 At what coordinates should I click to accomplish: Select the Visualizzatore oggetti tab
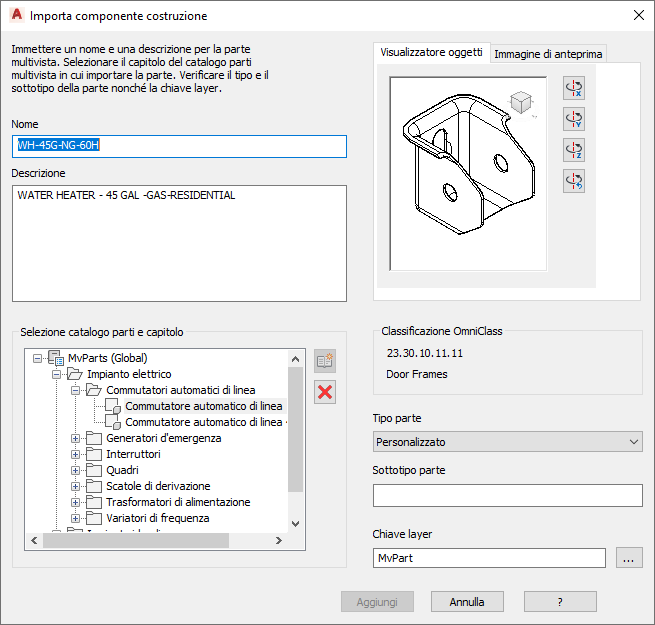pos(431,53)
